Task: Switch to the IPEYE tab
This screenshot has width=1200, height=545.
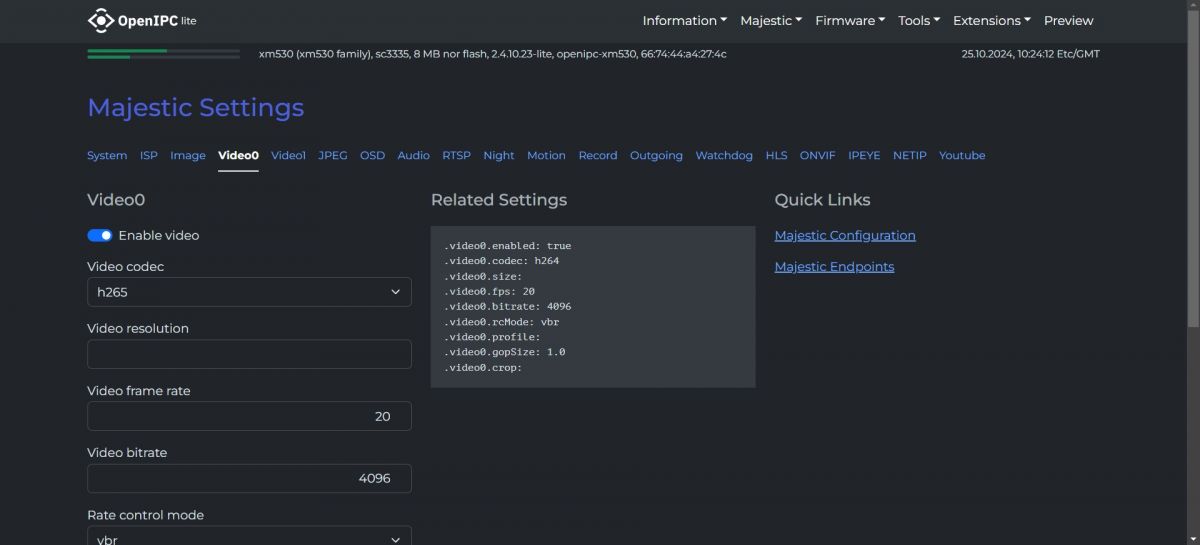Action: pyautogui.click(x=864, y=155)
